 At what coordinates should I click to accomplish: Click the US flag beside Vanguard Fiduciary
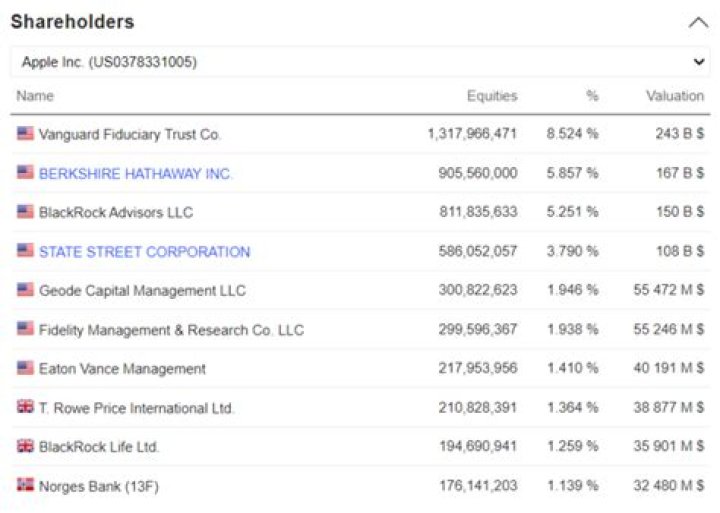25,133
